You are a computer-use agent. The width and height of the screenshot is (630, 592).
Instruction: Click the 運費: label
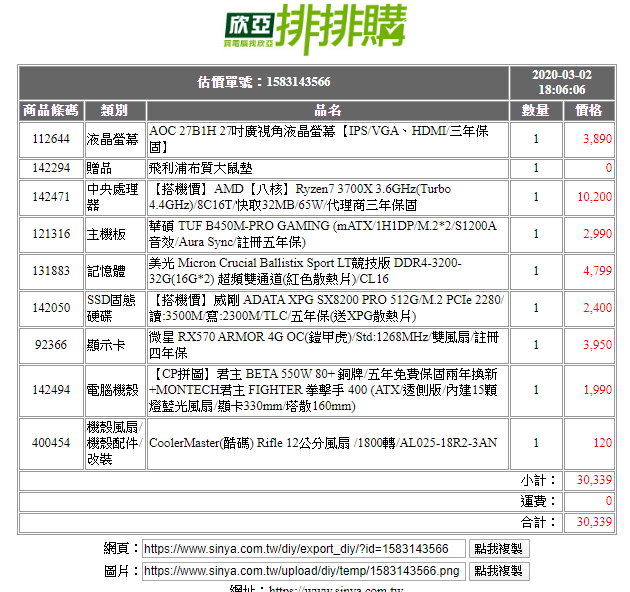(538, 501)
